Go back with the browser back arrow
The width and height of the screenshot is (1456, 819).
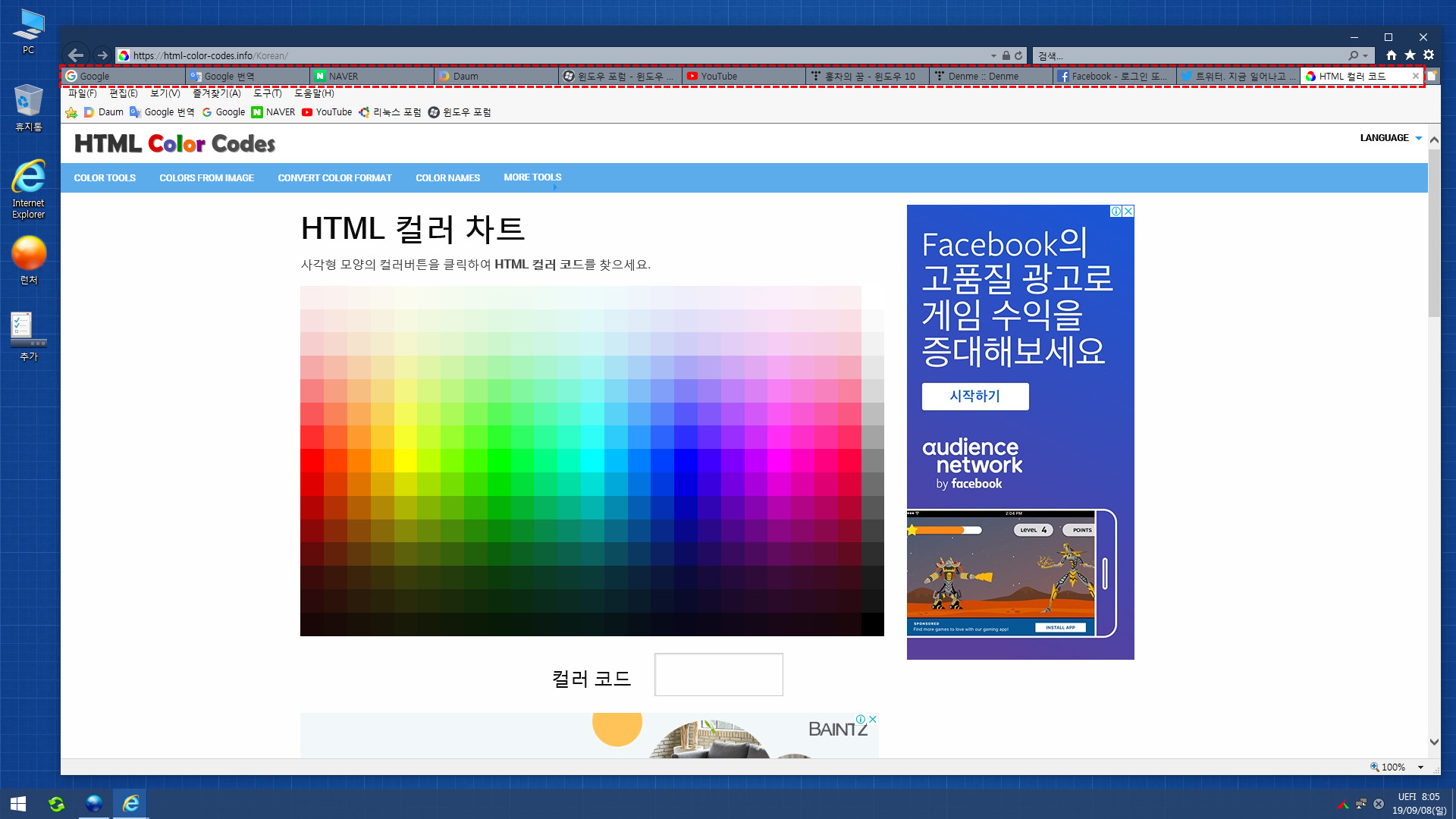pos(75,55)
